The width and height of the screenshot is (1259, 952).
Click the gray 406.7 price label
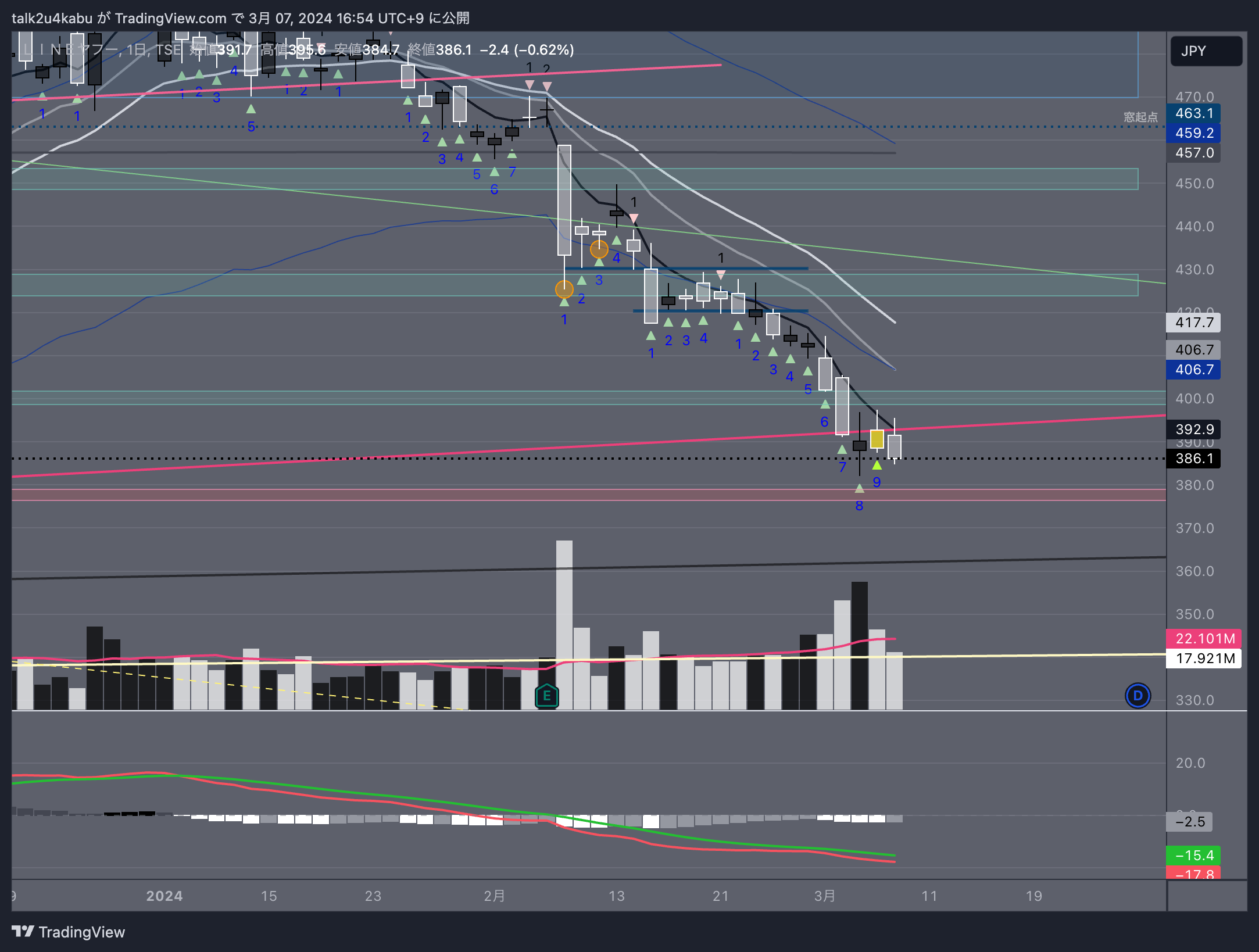1194,350
